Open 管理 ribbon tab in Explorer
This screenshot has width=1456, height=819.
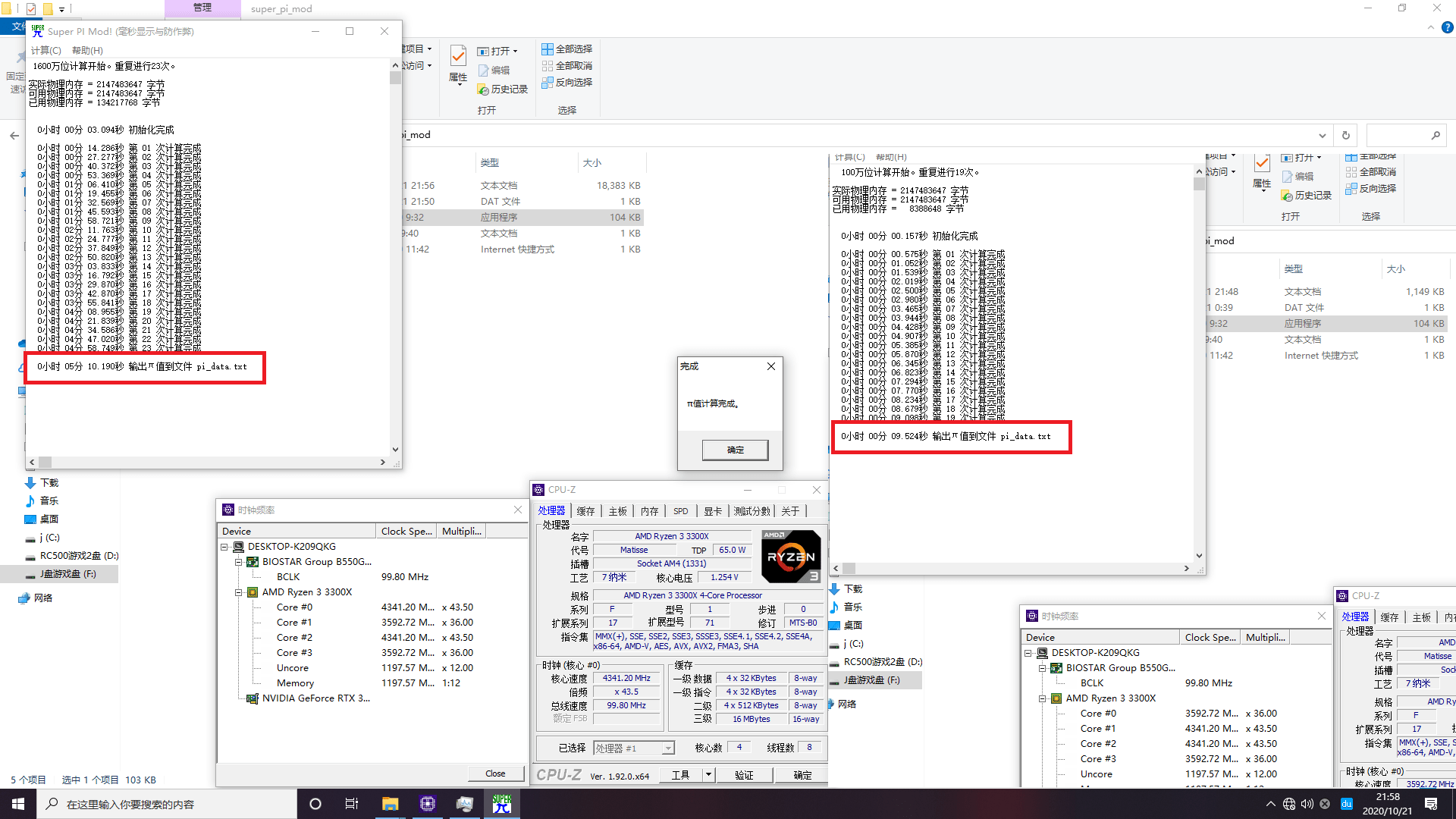(202, 8)
